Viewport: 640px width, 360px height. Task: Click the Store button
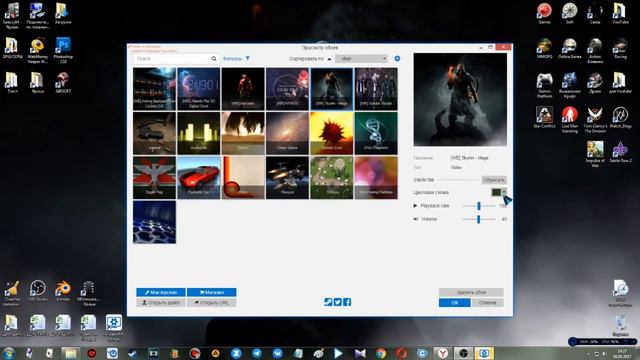pyautogui.click(x=211, y=292)
